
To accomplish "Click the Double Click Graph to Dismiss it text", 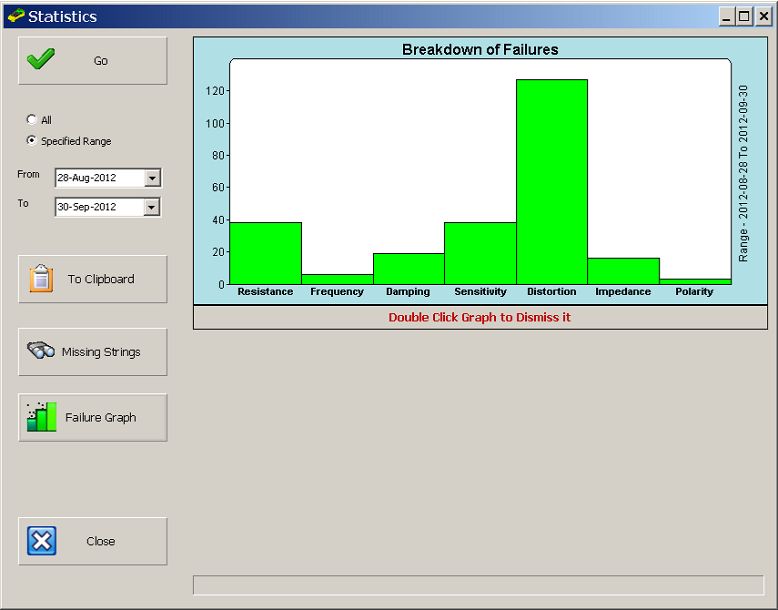I will coord(480,317).
